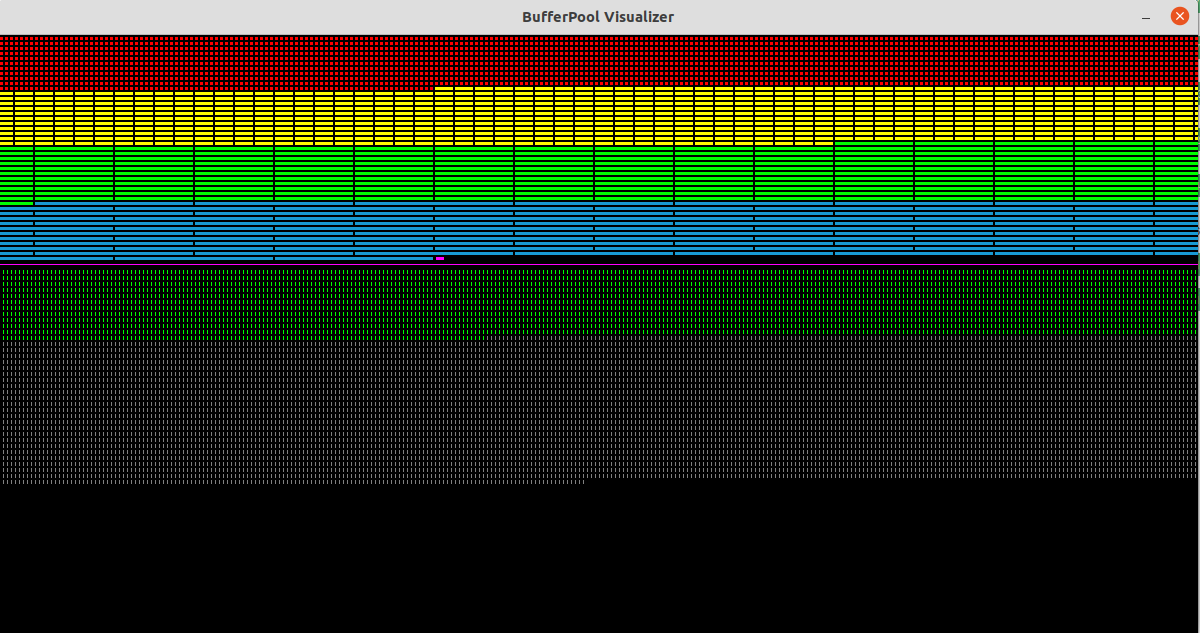Close the BufferPool Visualizer window
1200x633 pixels.
click(x=1179, y=16)
